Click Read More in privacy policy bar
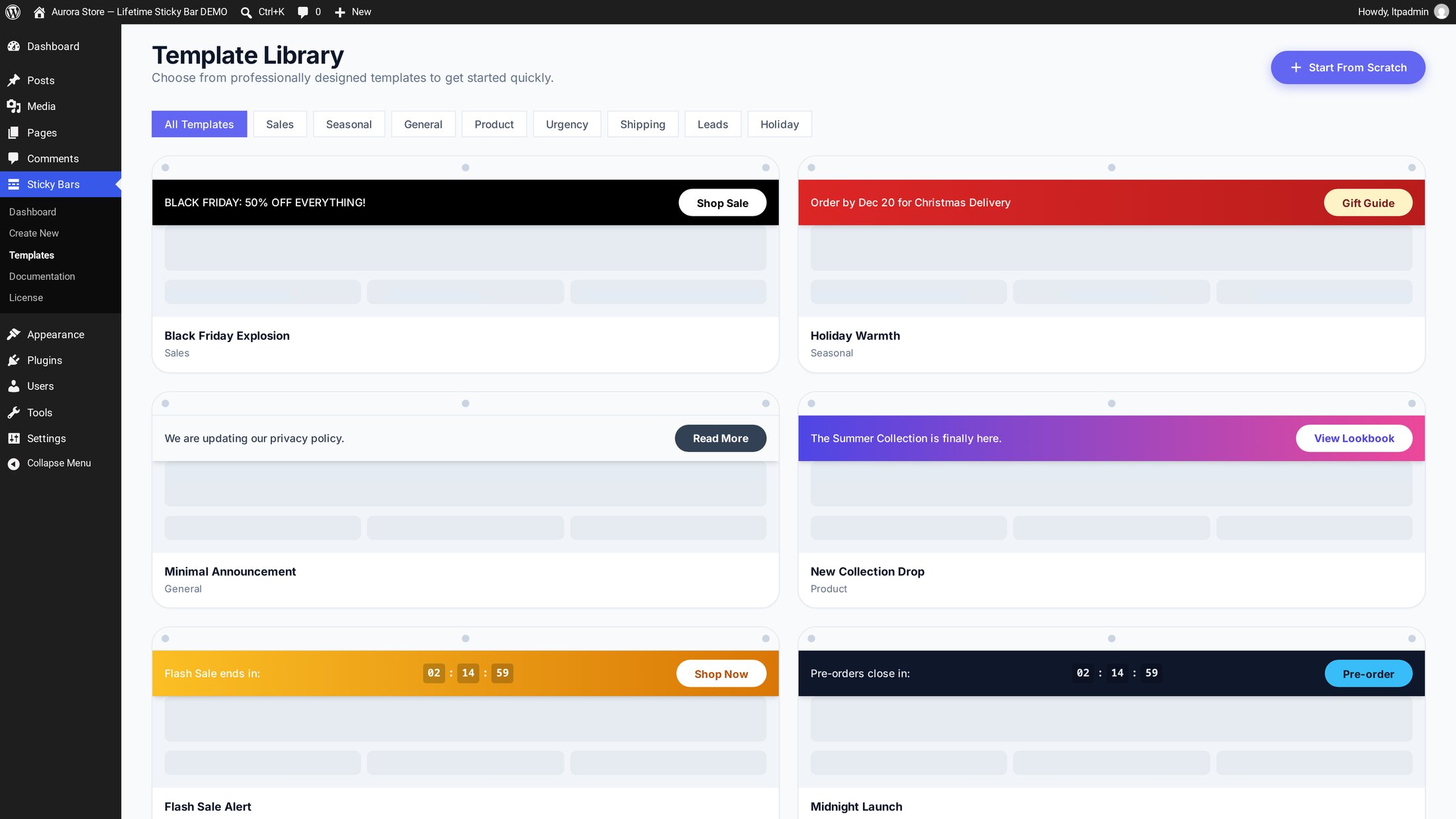1456x819 pixels. 721,438
